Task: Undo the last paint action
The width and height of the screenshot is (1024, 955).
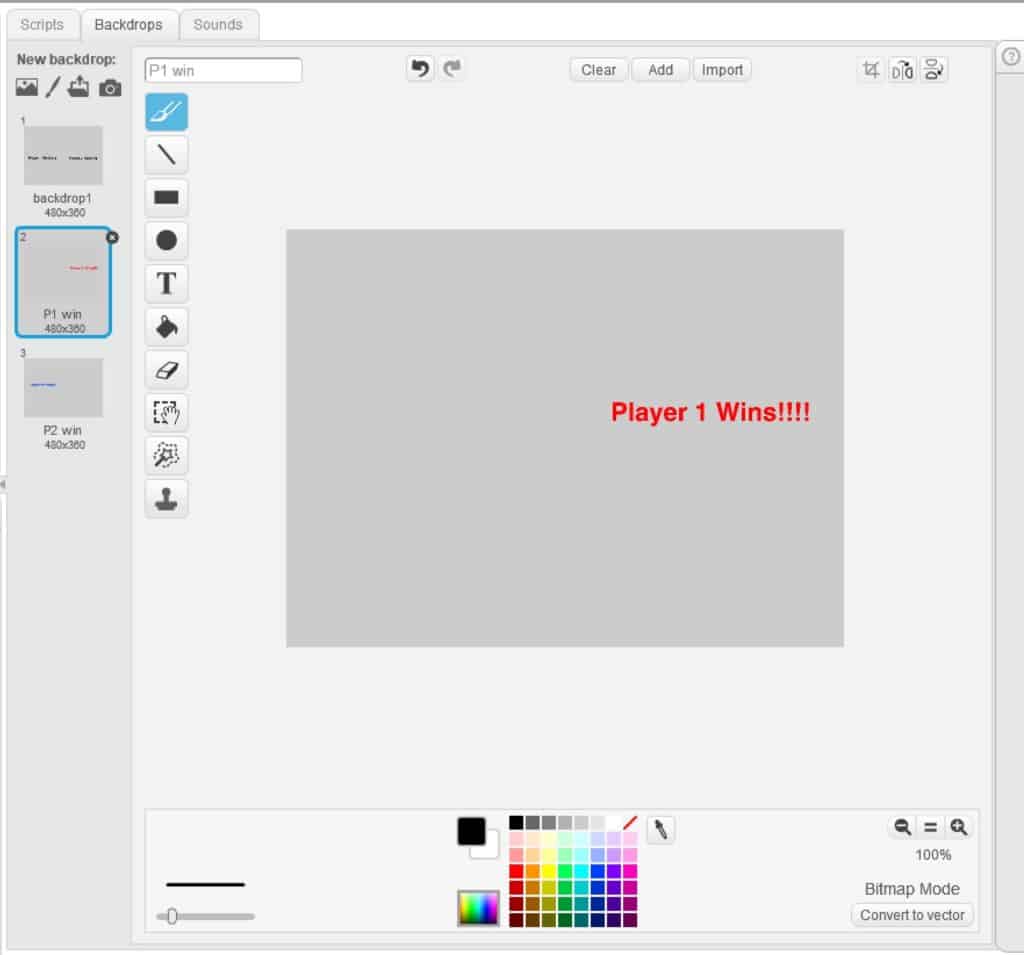Action: 421,68
